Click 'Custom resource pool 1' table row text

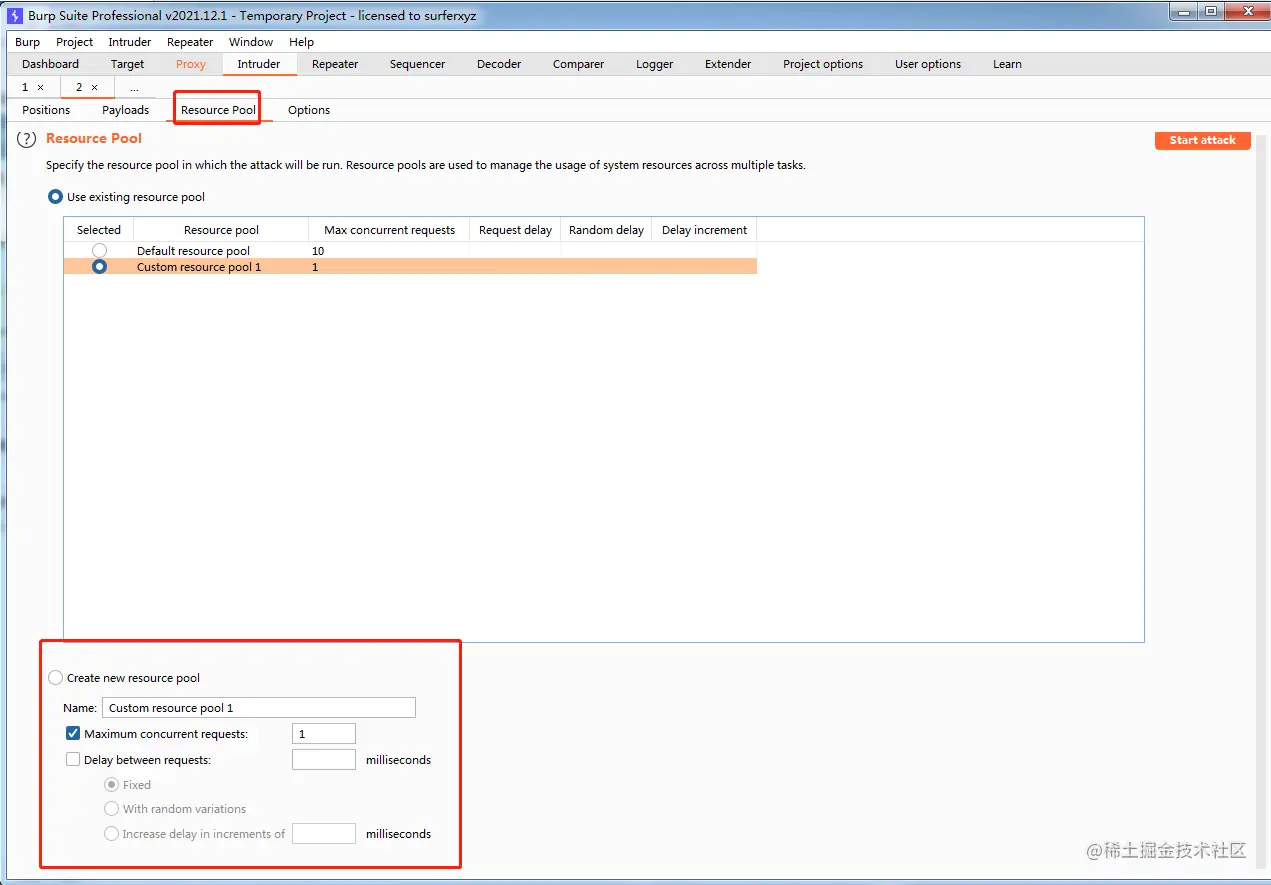199,267
